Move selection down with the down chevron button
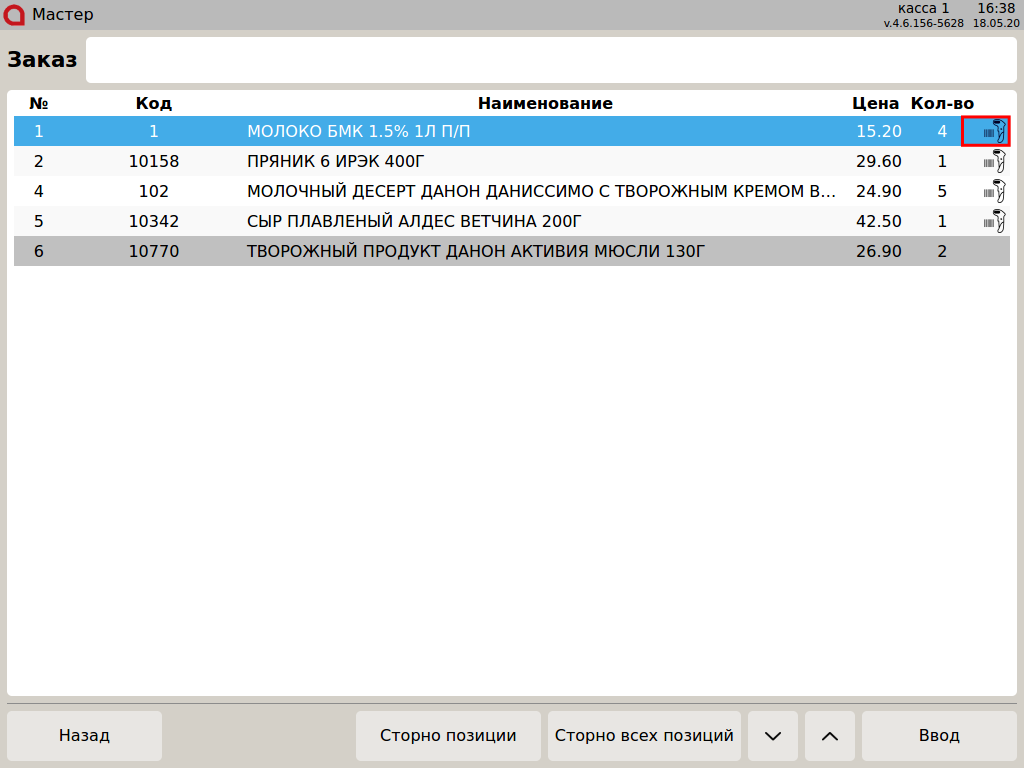Image resolution: width=1024 pixels, height=768 pixels. tap(772, 736)
